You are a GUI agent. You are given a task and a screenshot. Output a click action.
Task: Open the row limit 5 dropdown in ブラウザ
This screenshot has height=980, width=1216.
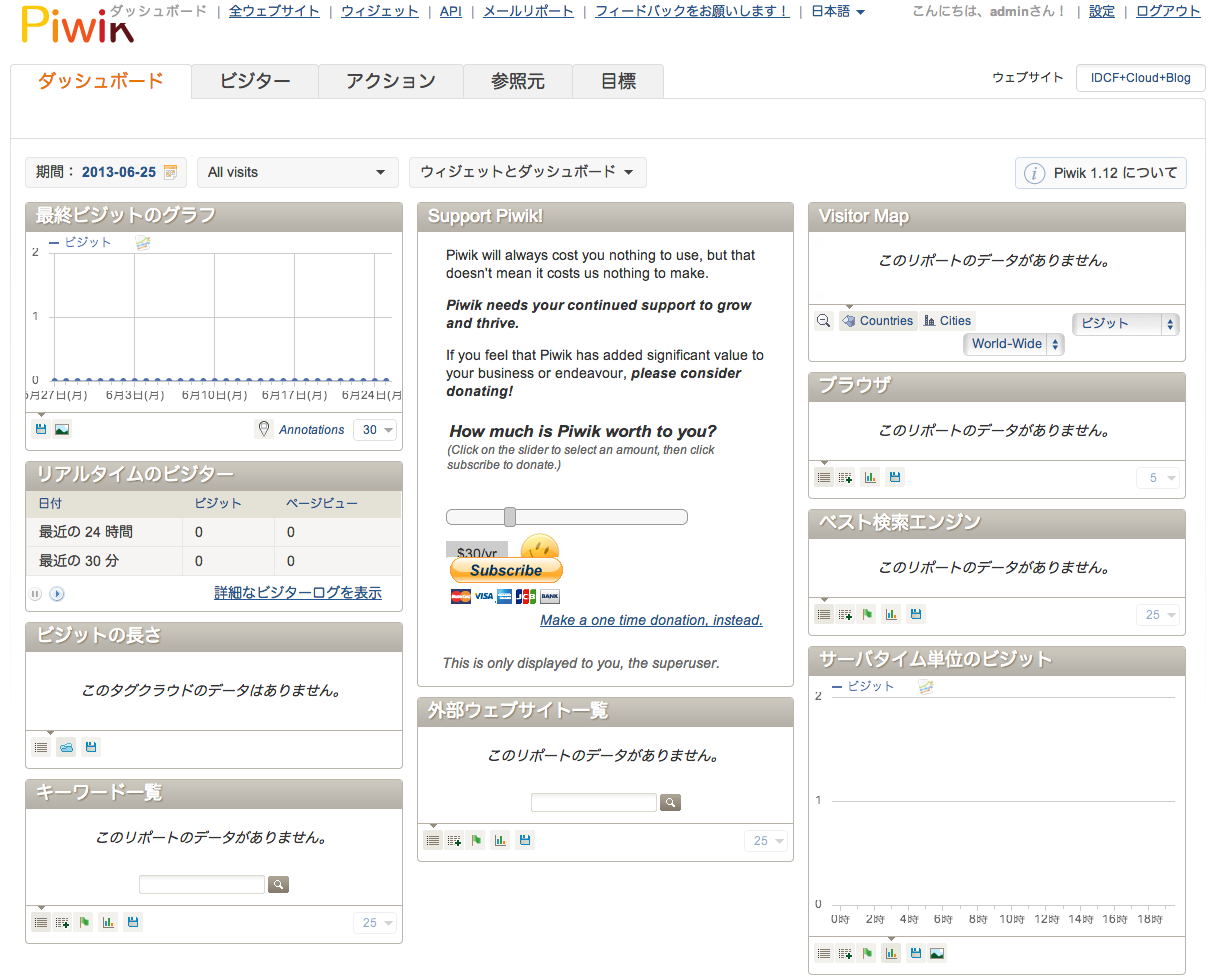[1159, 478]
